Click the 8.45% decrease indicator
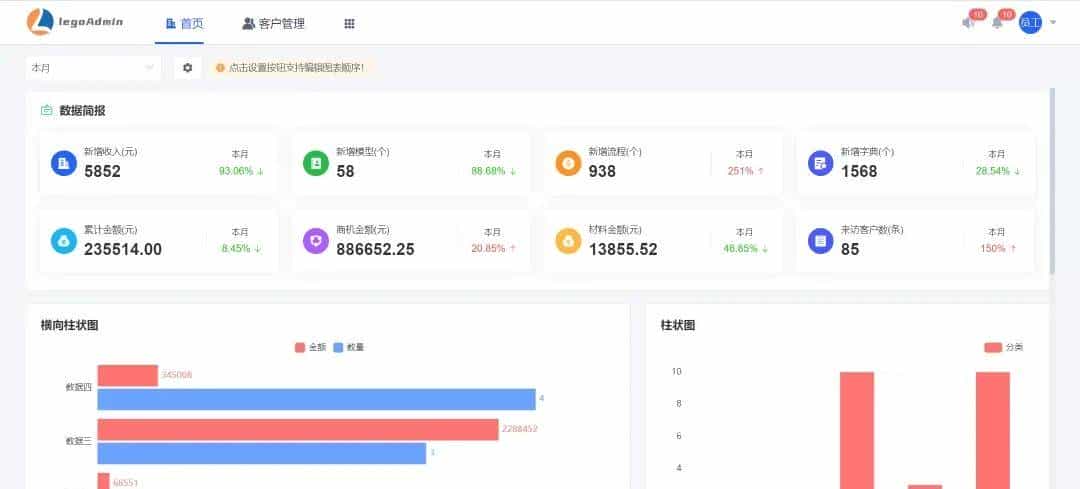 [241, 249]
